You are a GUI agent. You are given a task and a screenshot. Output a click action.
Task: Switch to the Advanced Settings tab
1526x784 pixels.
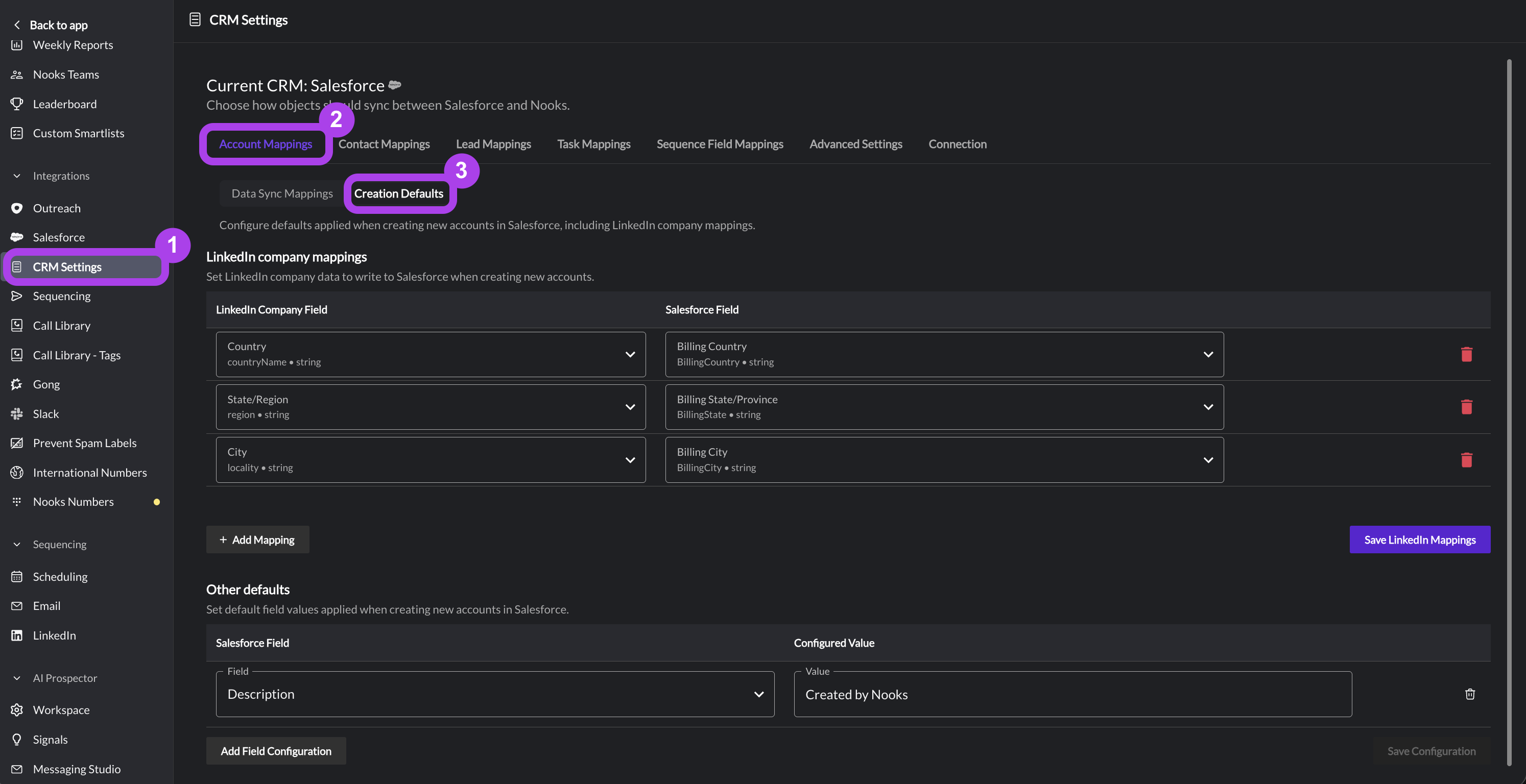point(856,144)
